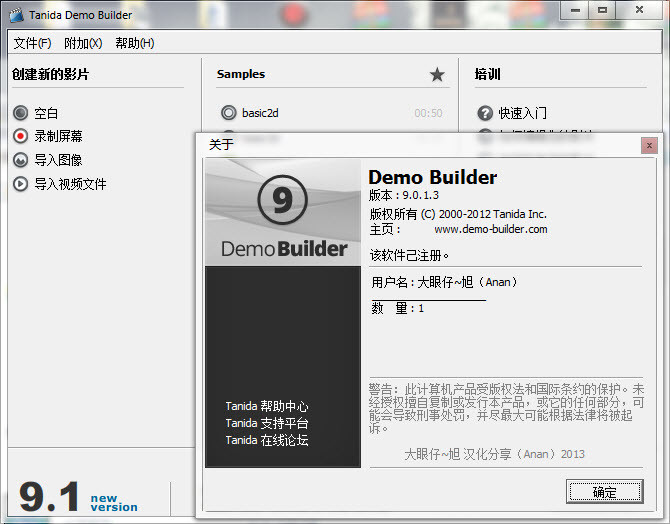Open Tanida 帮助中心 link

pos(267,406)
